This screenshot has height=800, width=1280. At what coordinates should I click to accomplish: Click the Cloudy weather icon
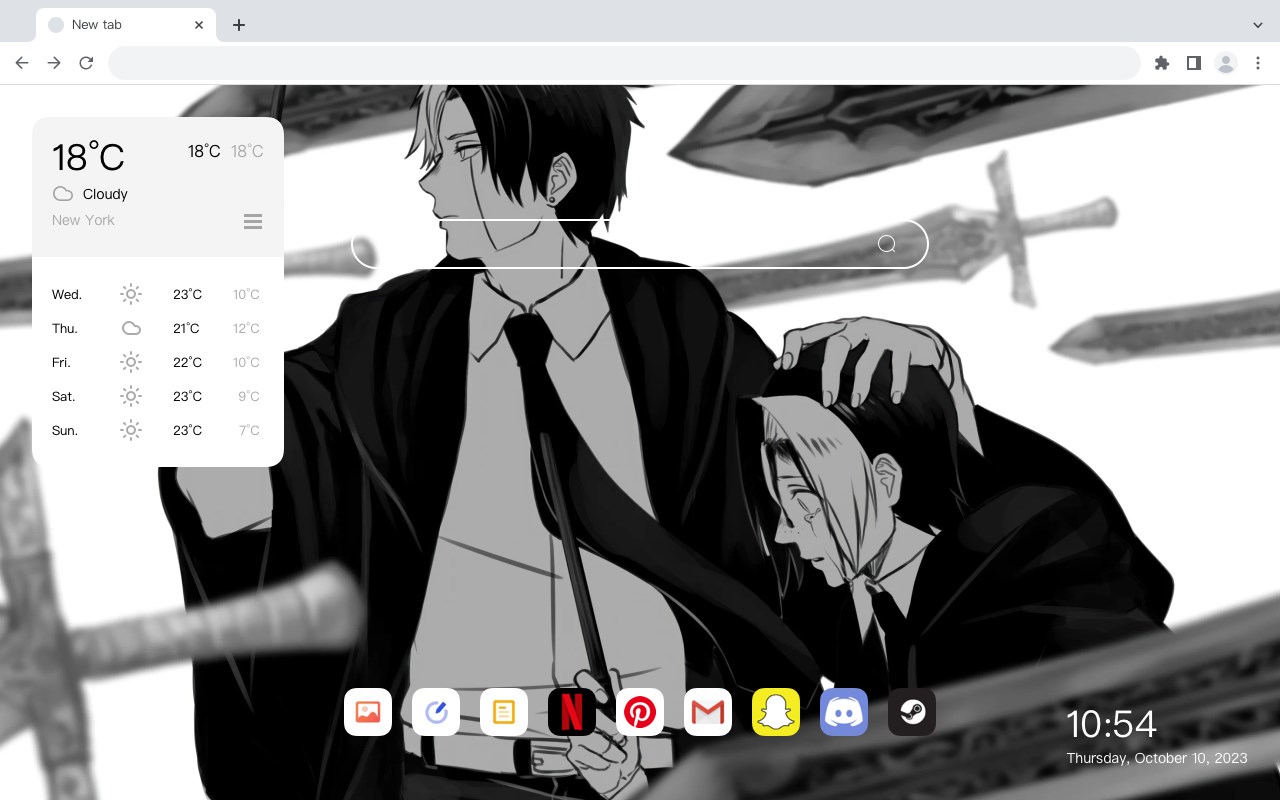point(63,194)
